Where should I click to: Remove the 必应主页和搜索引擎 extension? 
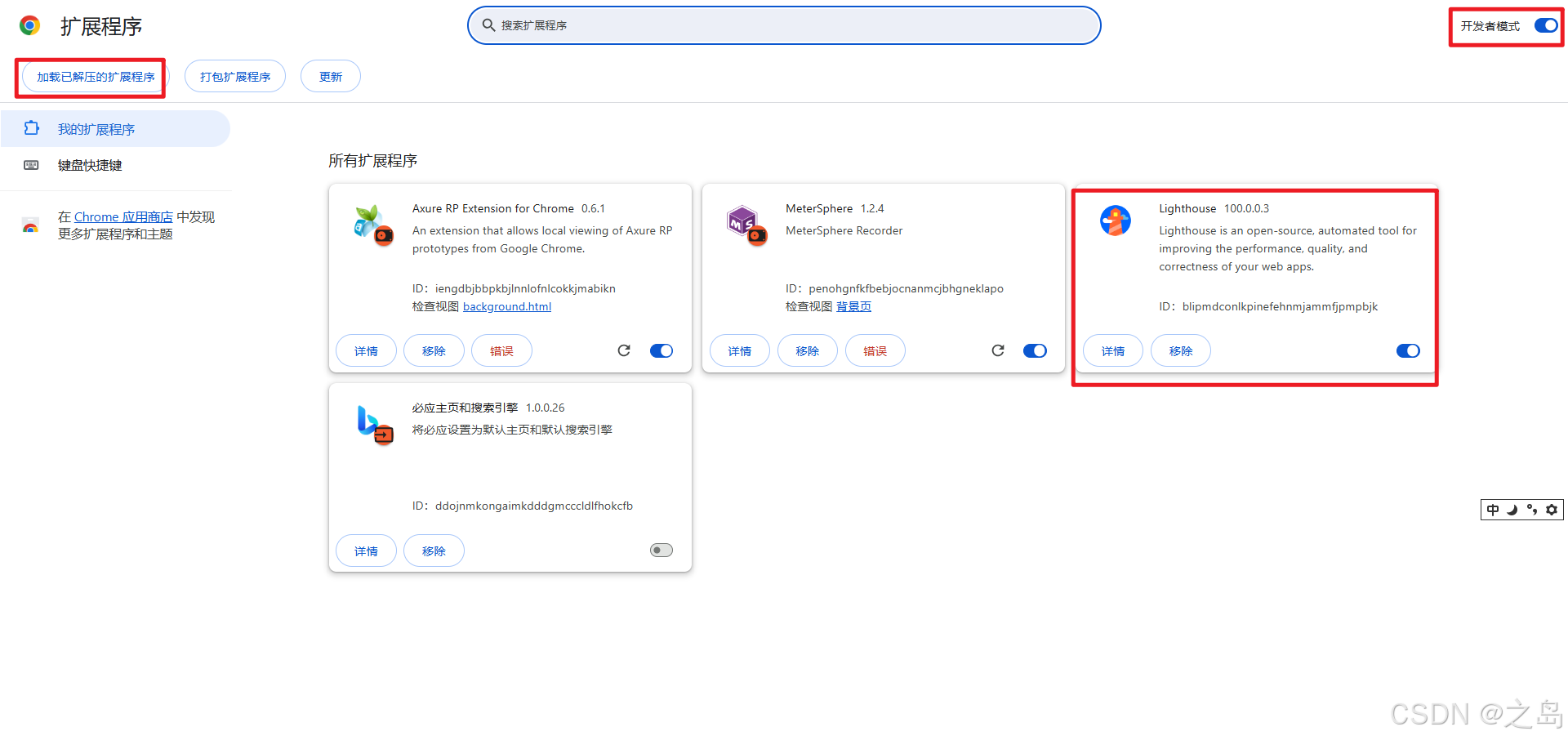434,551
